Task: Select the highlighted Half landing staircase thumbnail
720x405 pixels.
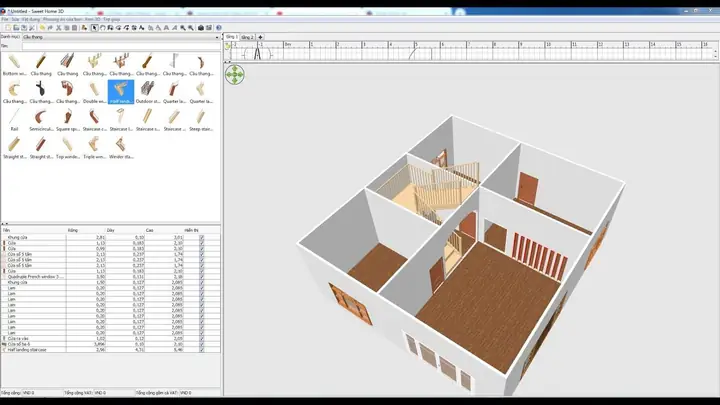Action: pos(121,92)
